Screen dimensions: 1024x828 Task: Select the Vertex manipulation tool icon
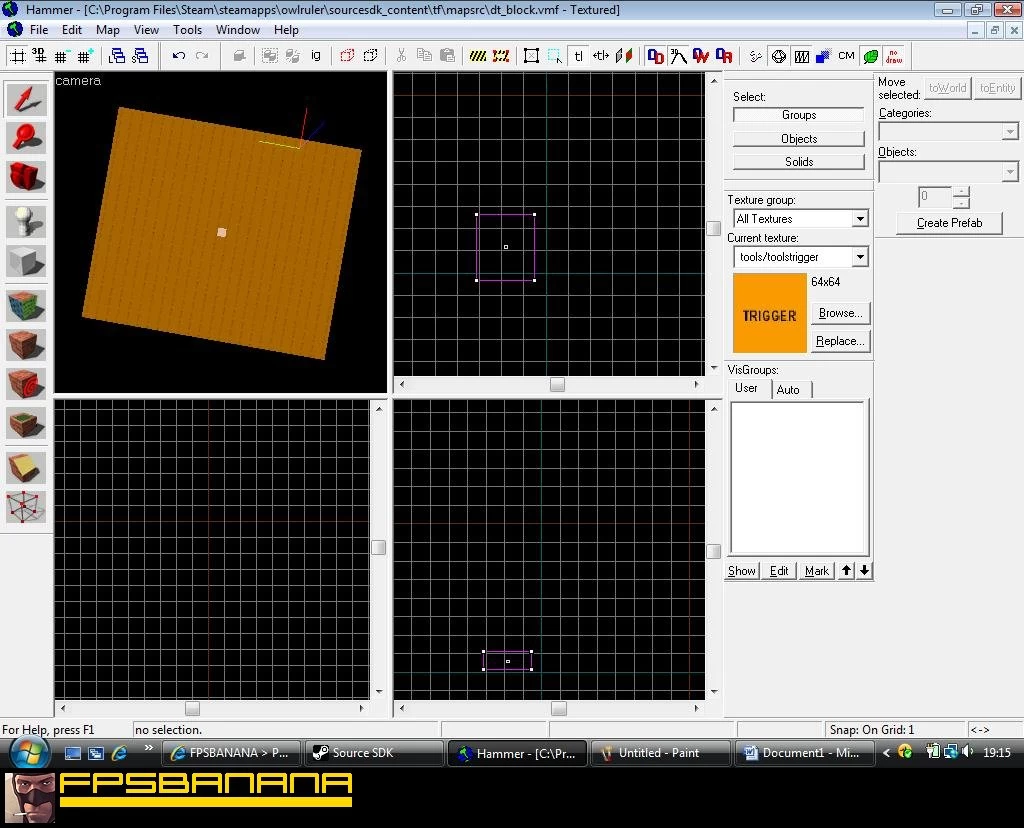pos(26,507)
